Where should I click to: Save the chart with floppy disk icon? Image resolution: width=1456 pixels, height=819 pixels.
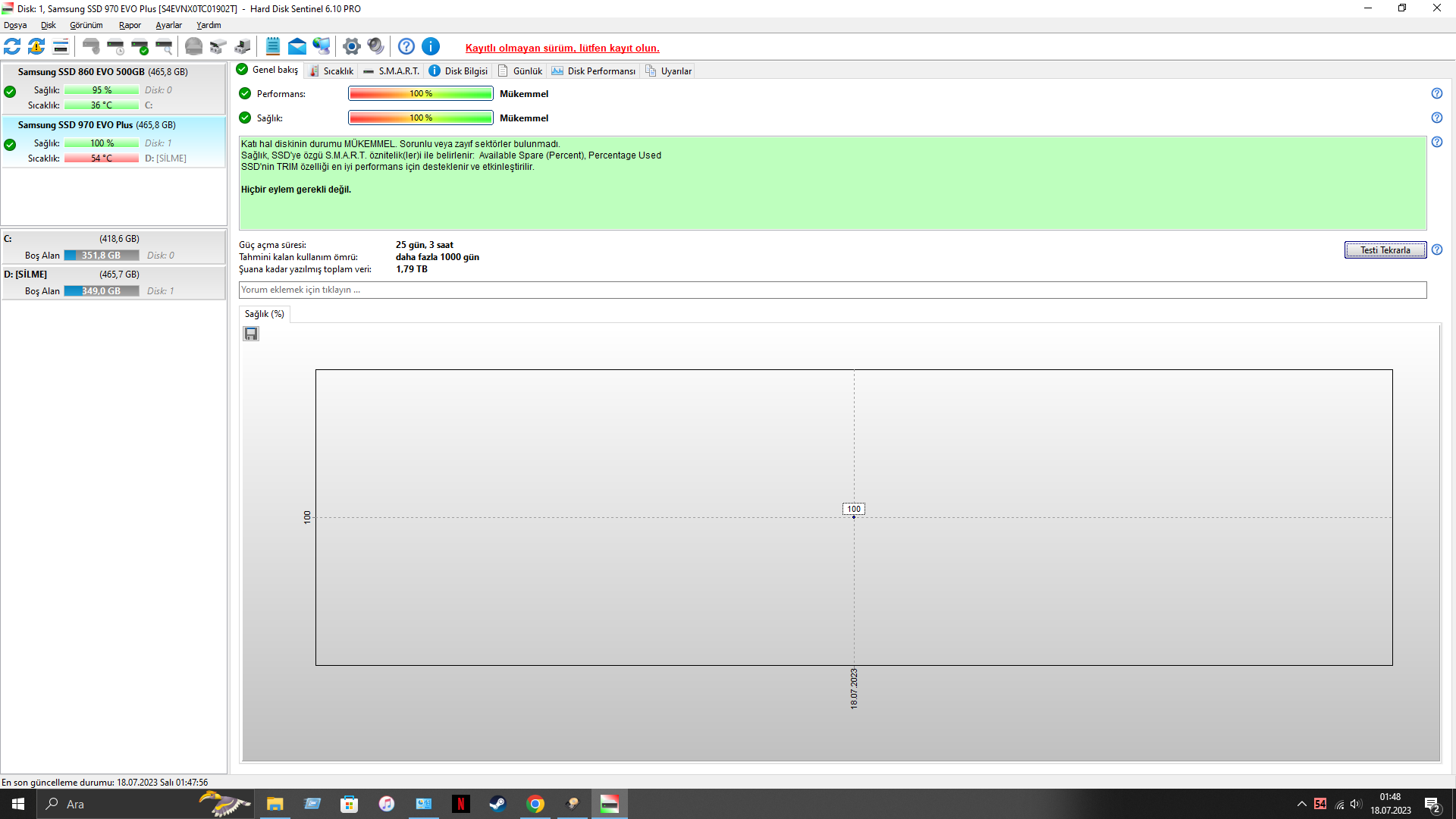(x=251, y=334)
